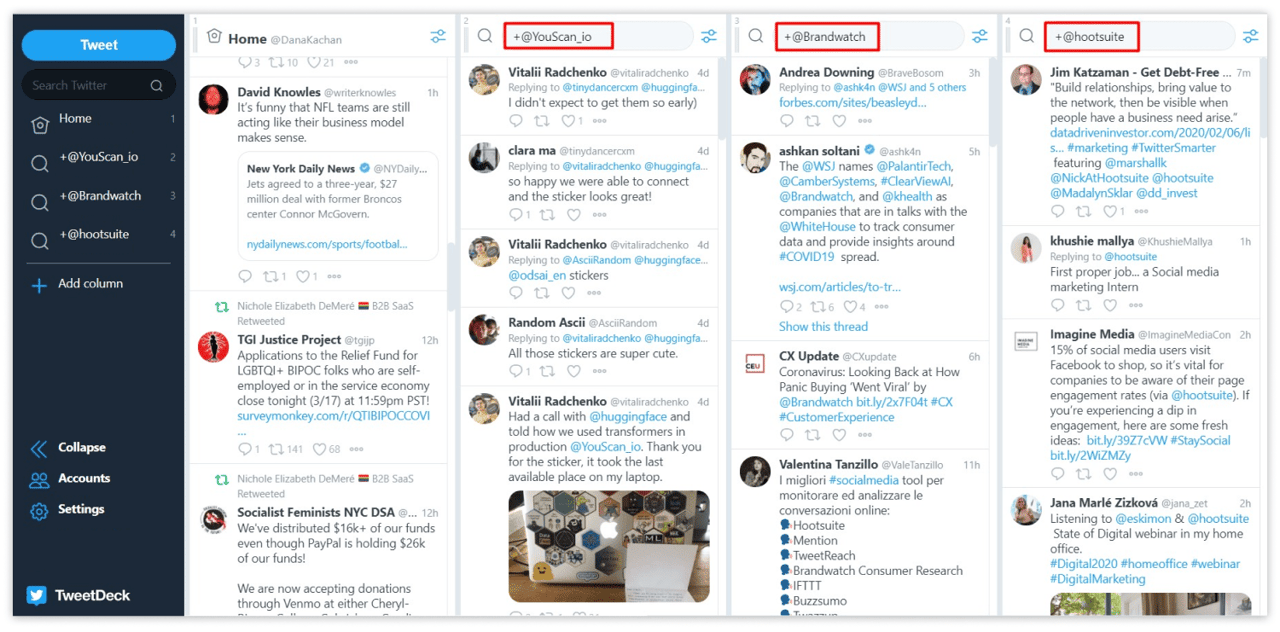The width and height of the screenshot is (1280, 632).
Task: Like Vitalii Radchenko's stickers tweet
Action: [570, 293]
